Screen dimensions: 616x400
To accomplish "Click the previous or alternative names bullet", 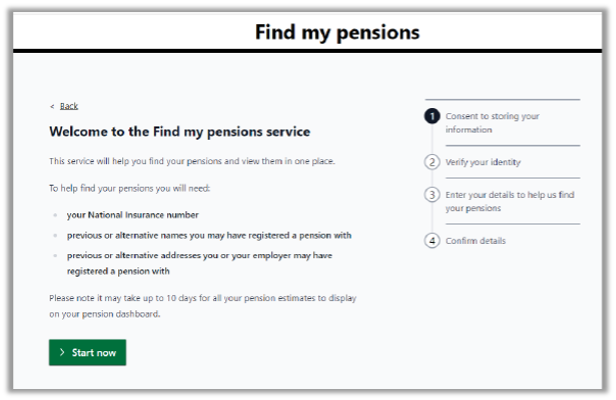I will click(x=209, y=235).
